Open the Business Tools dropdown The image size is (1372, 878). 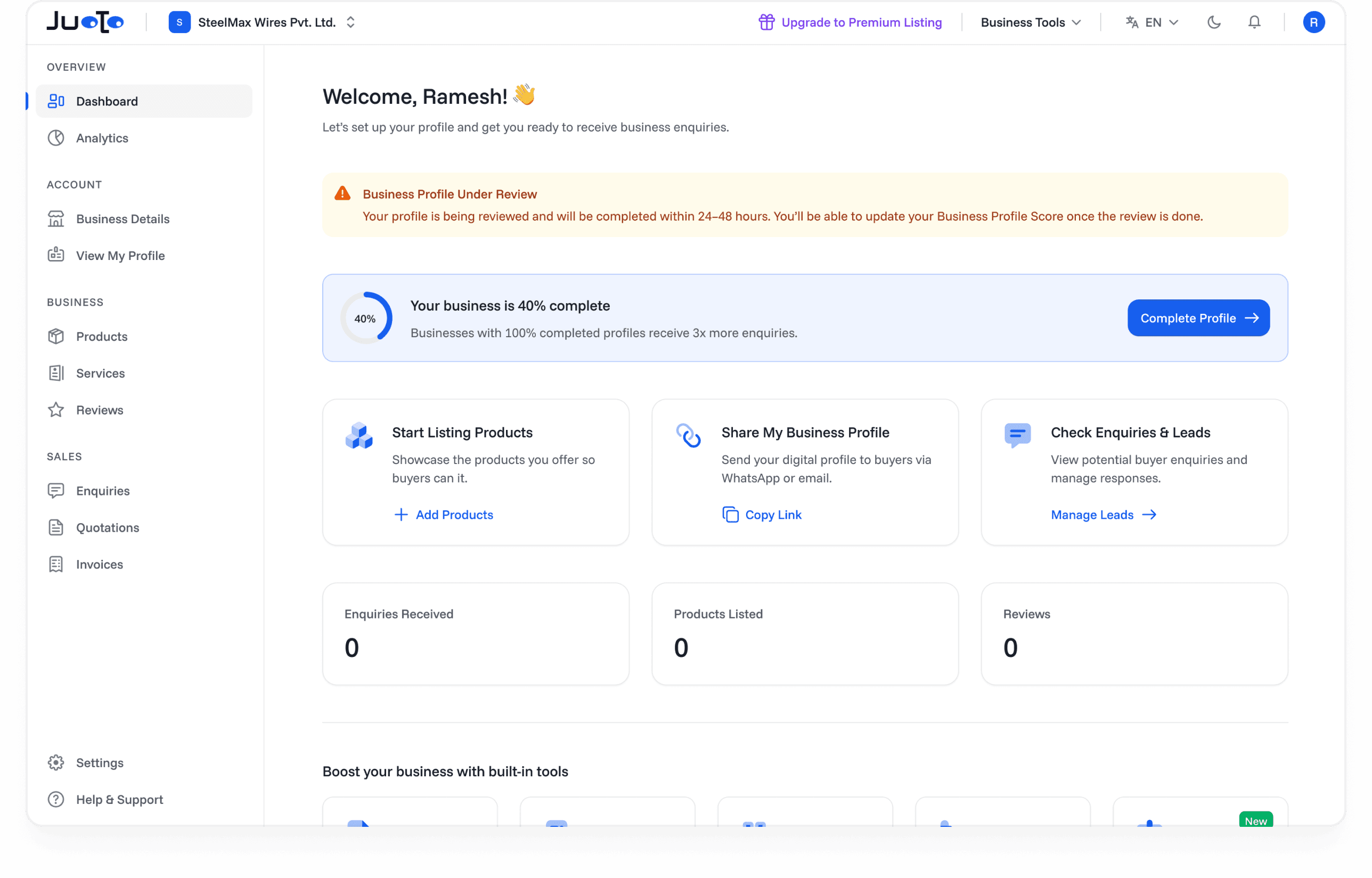(x=1030, y=22)
